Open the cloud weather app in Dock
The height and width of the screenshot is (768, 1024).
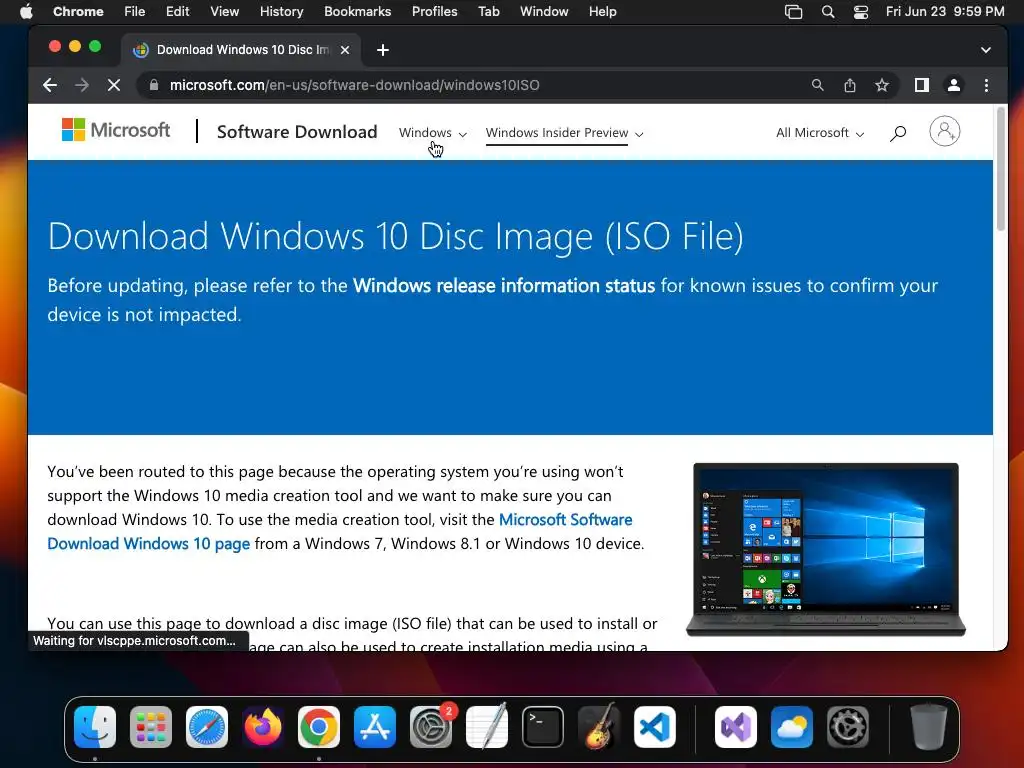(x=792, y=727)
